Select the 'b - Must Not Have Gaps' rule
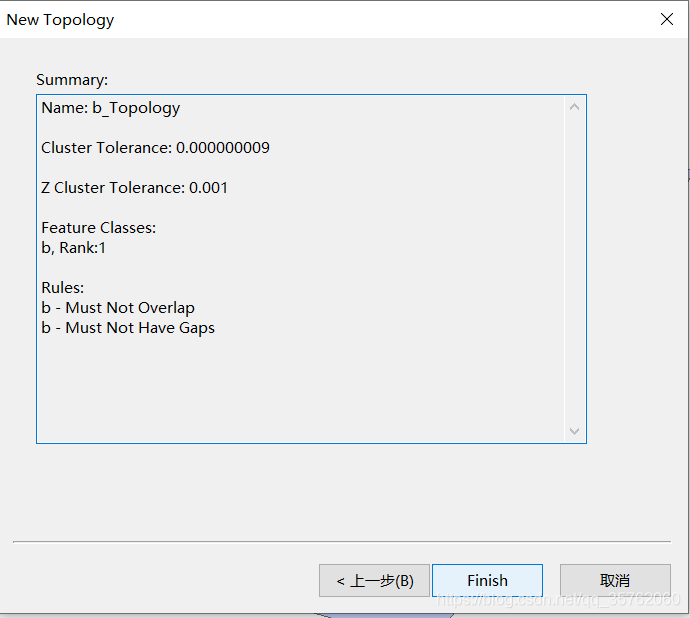690x618 pixels. pyautogui.click(x=128, y=328)
